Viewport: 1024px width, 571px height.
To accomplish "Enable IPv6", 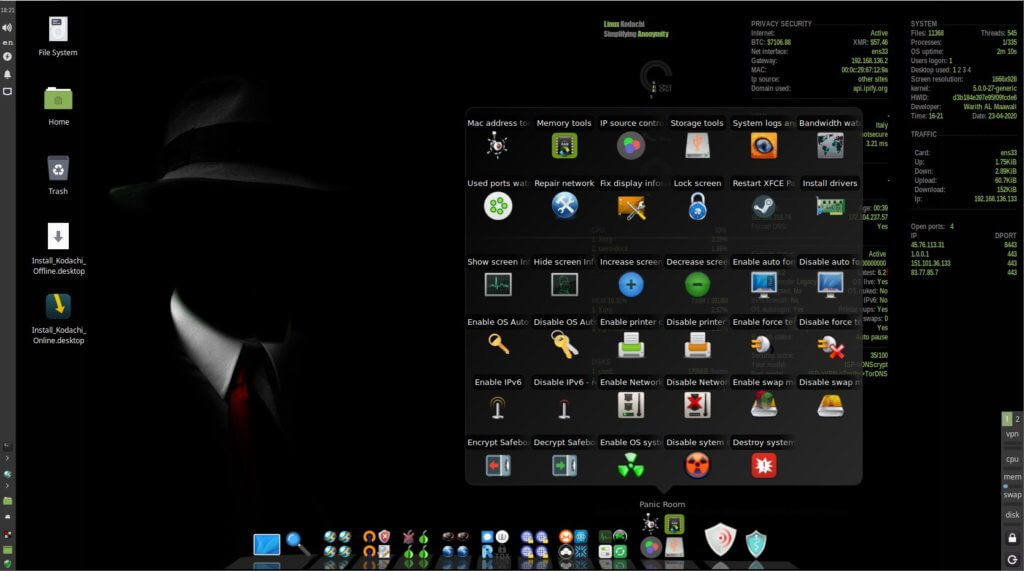I will (498, 405).
